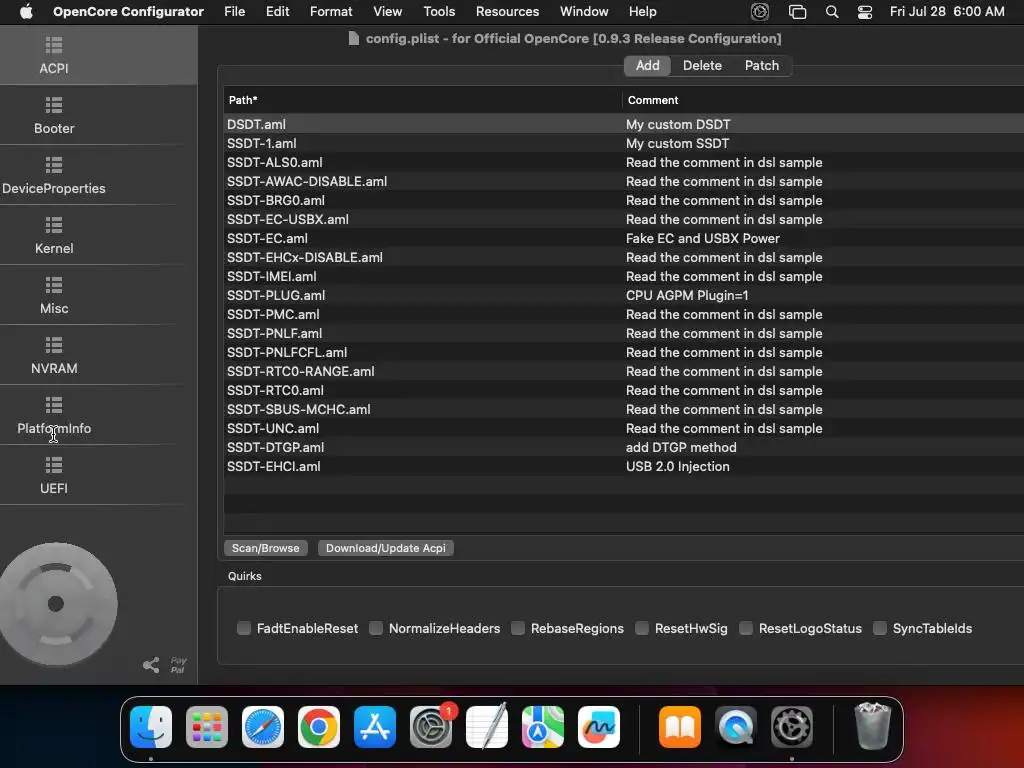Open TextEdit from the dock
Image resolution: width=1024 pixels, height=768 pixels.
pos(487,727)
